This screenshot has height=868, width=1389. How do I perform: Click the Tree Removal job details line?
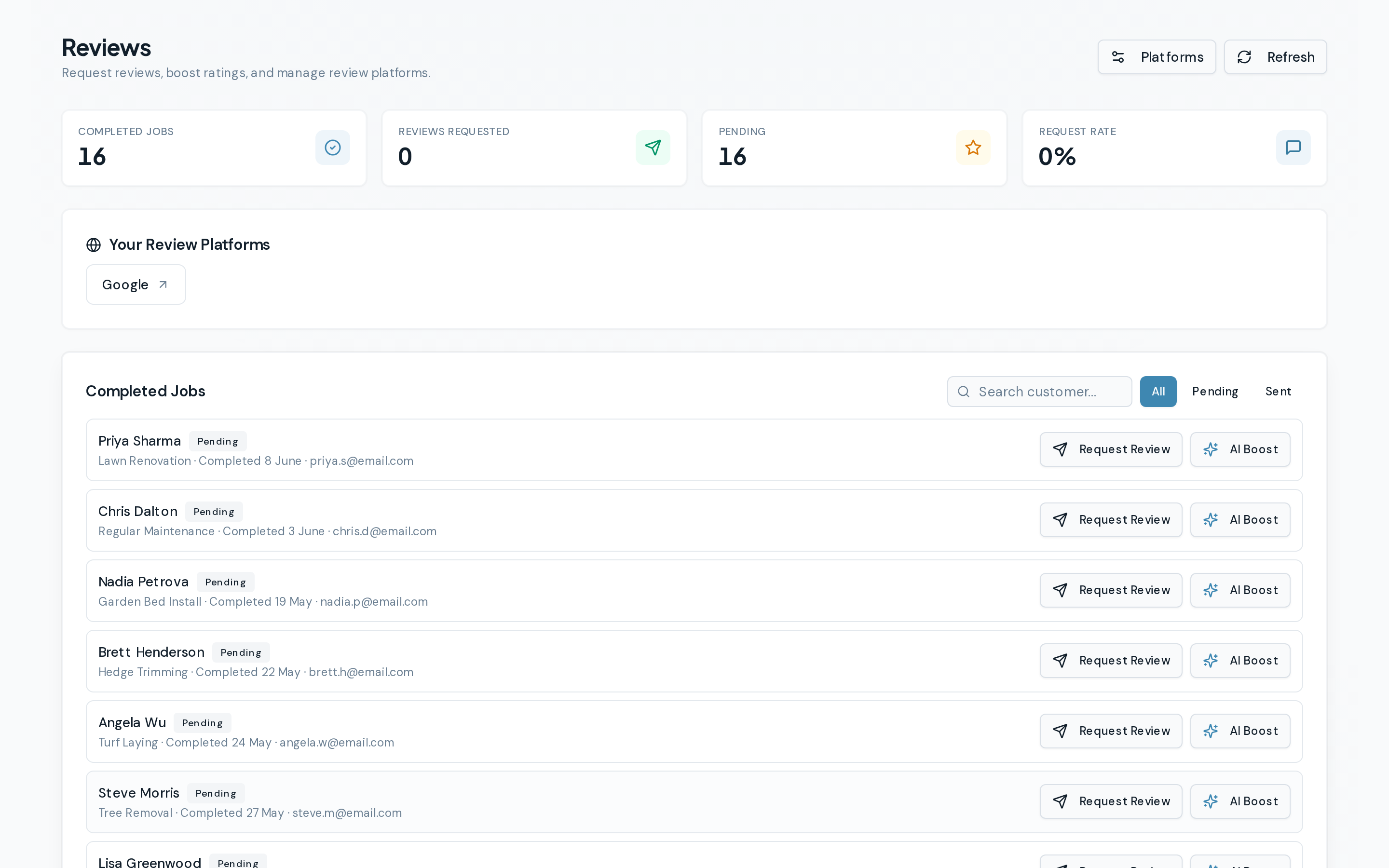pos(250,813)
